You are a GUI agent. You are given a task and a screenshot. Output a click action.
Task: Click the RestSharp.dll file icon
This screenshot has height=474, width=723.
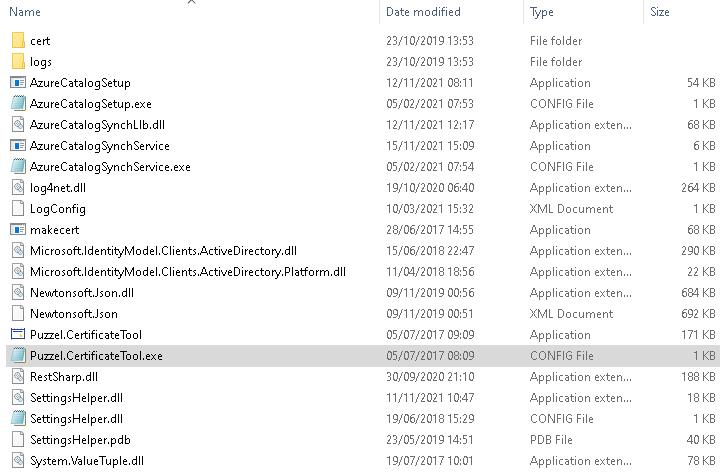(x=18, y=377)
